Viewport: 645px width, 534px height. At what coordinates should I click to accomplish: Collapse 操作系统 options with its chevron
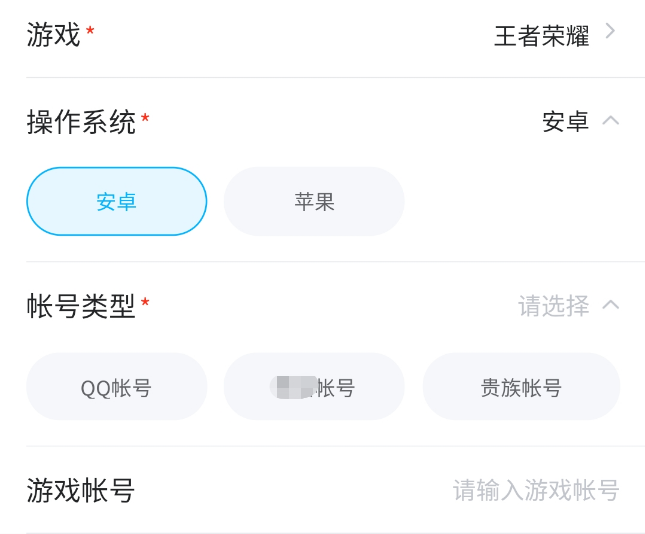610,120
